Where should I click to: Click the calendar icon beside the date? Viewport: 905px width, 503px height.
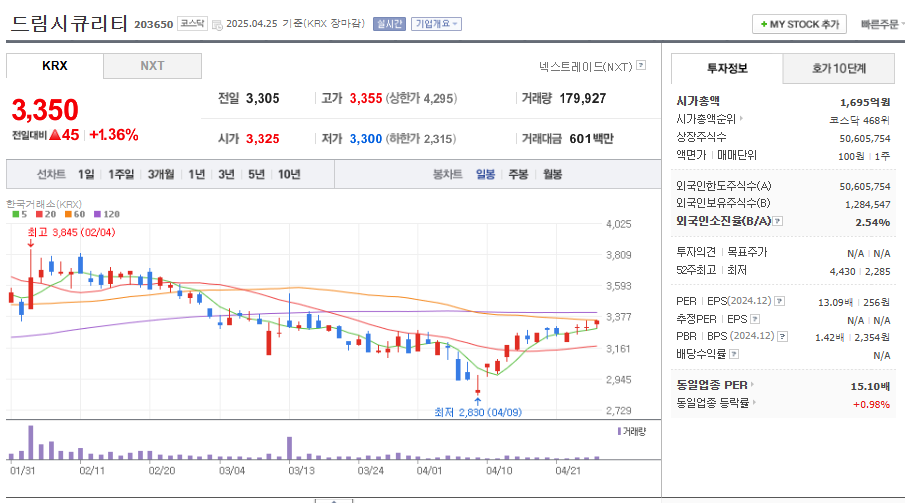(217, 25)
